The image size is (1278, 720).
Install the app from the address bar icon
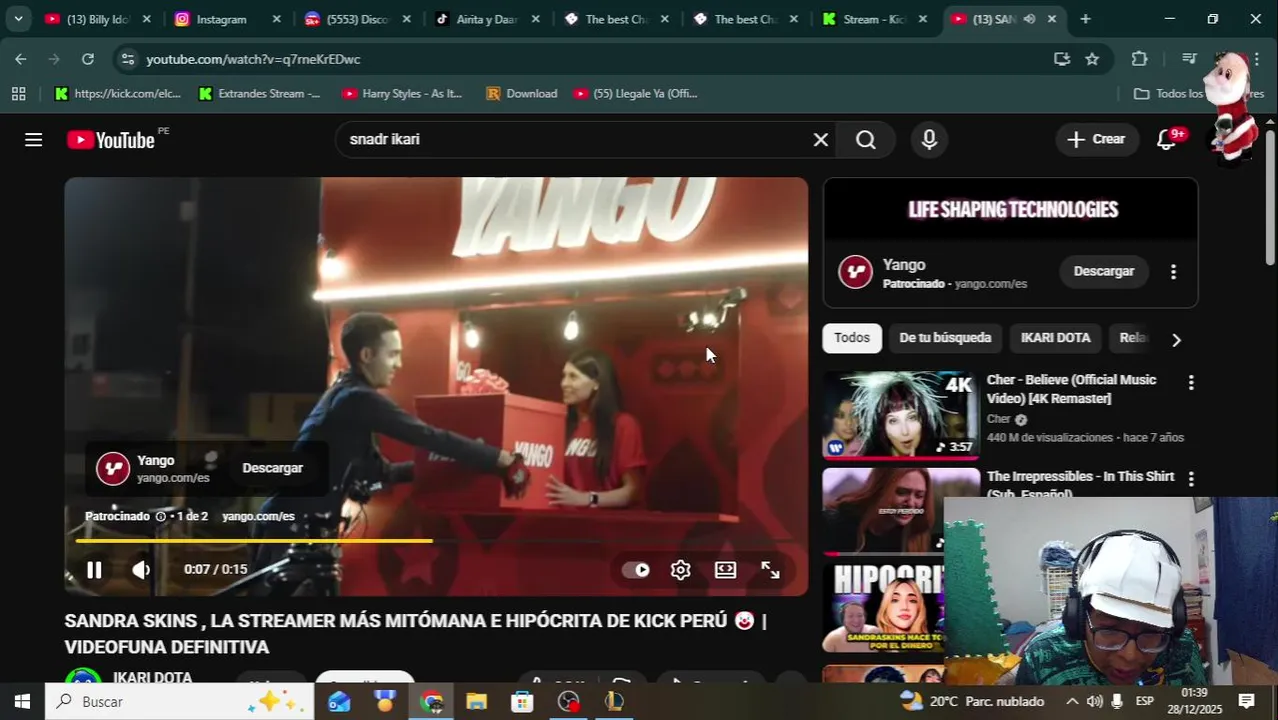1062,59
